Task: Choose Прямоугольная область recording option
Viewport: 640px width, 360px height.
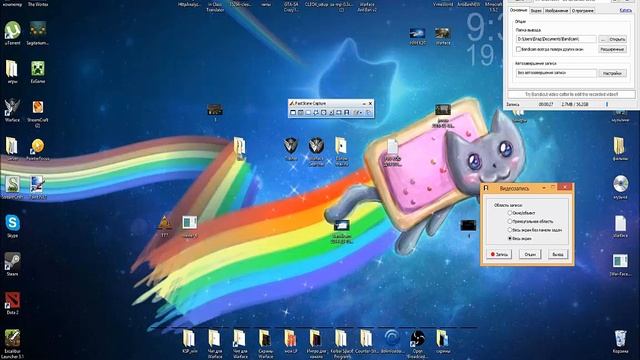Action: point(530,221)
